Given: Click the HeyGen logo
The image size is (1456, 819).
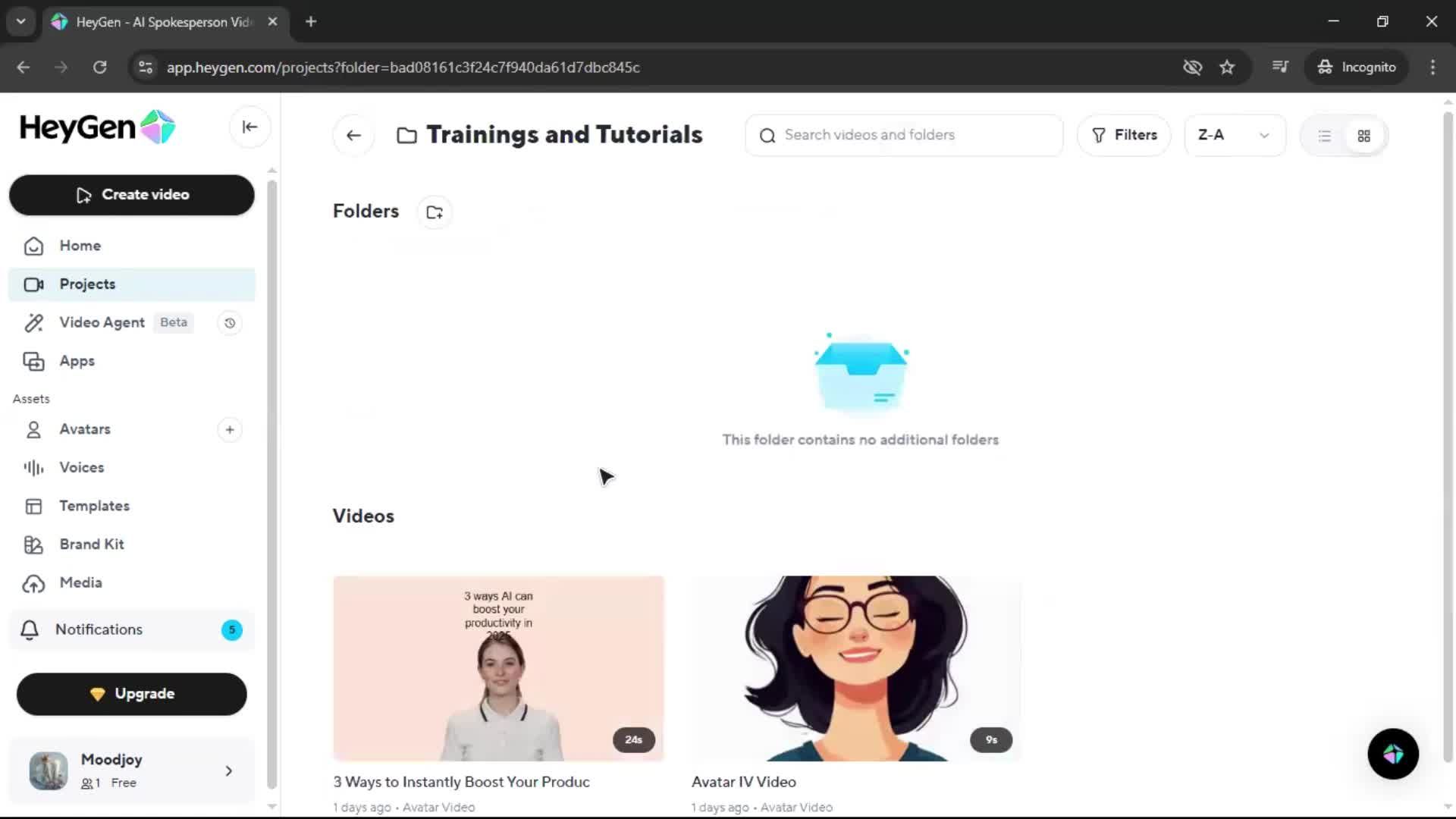Looking at the screenshot, I should point(97,127).
